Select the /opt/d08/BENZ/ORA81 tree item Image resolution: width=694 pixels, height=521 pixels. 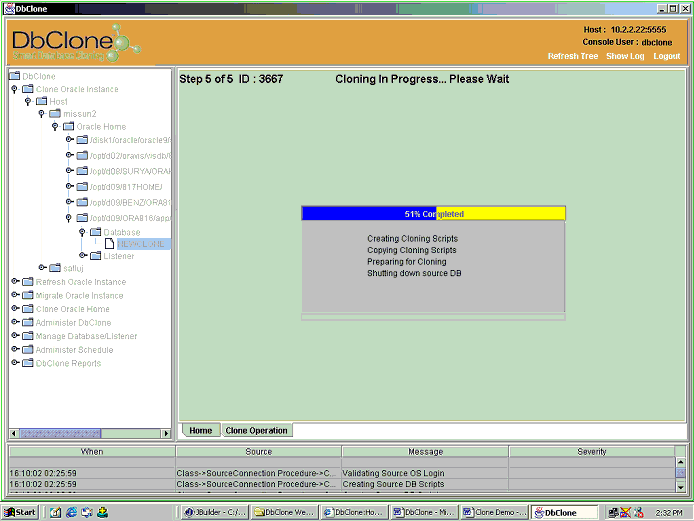[x=130, y=202]
